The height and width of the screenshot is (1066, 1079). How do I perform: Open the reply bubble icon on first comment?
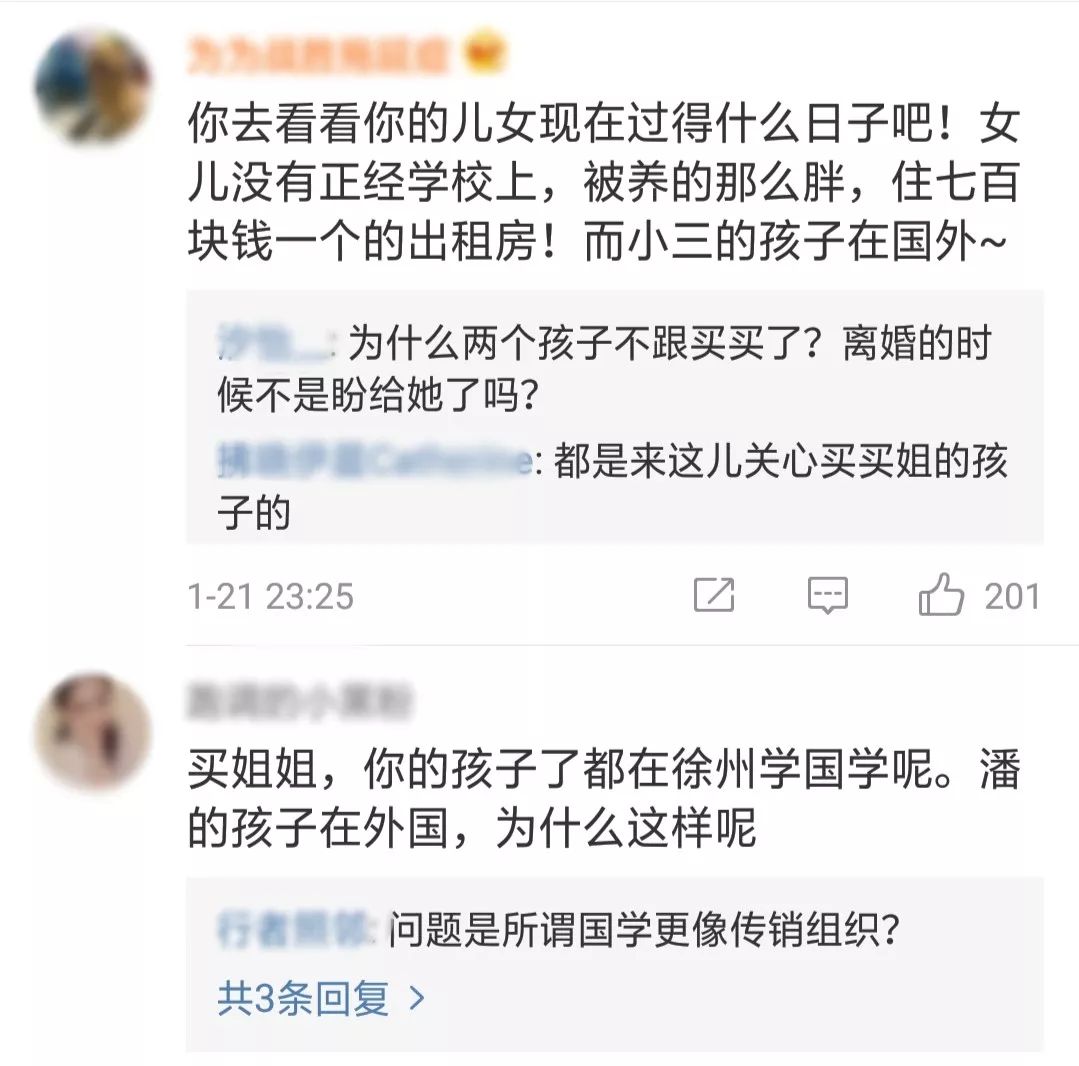click(827, 595)
